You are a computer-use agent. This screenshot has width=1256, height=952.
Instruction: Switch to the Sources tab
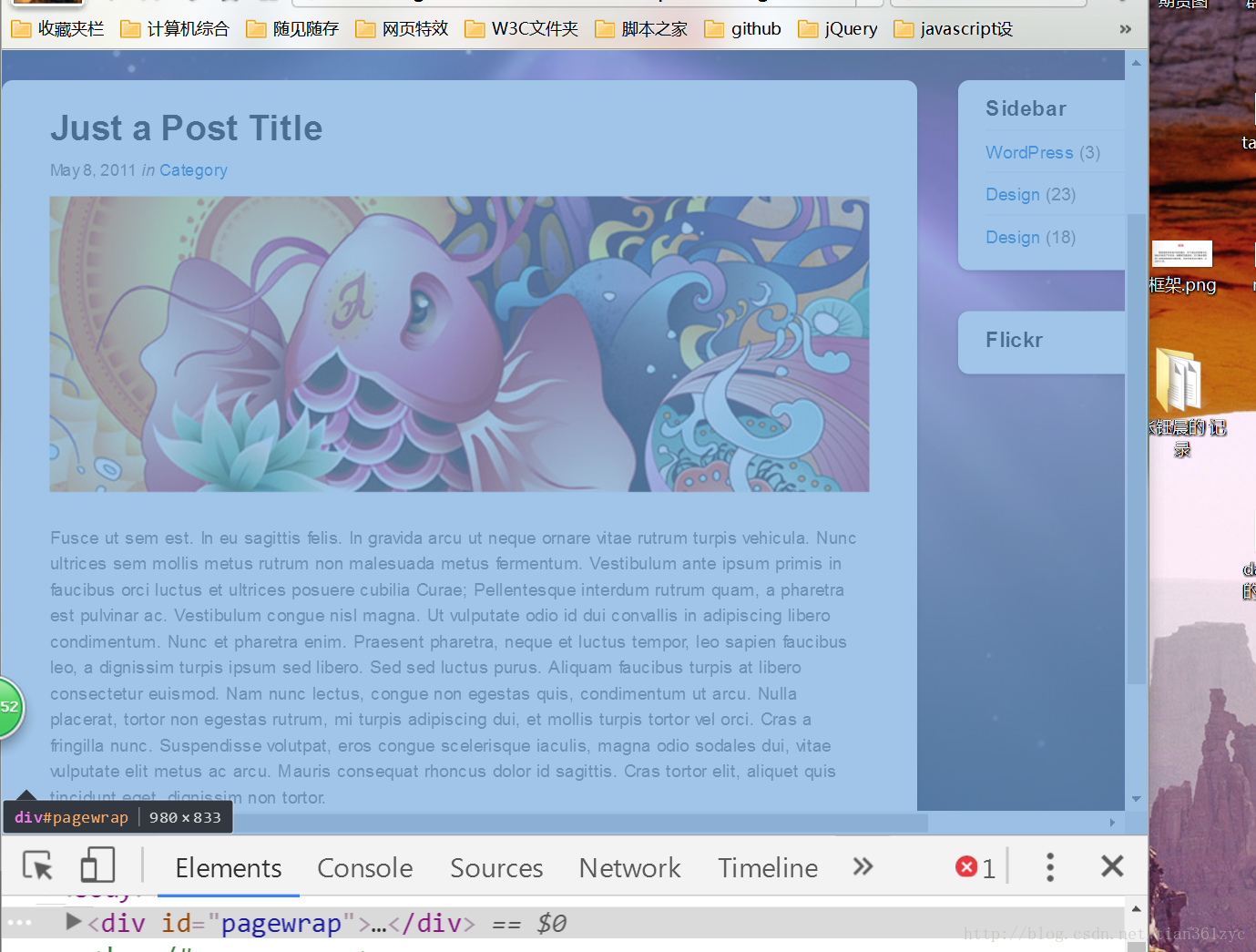coord(496,867)
